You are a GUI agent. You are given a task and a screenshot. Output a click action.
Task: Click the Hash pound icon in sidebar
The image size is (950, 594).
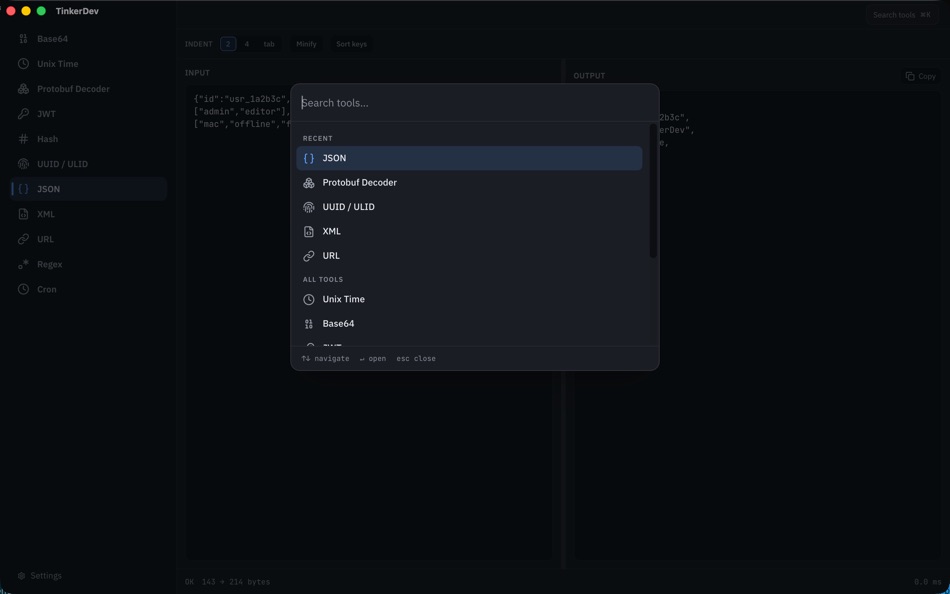[23, 139]
